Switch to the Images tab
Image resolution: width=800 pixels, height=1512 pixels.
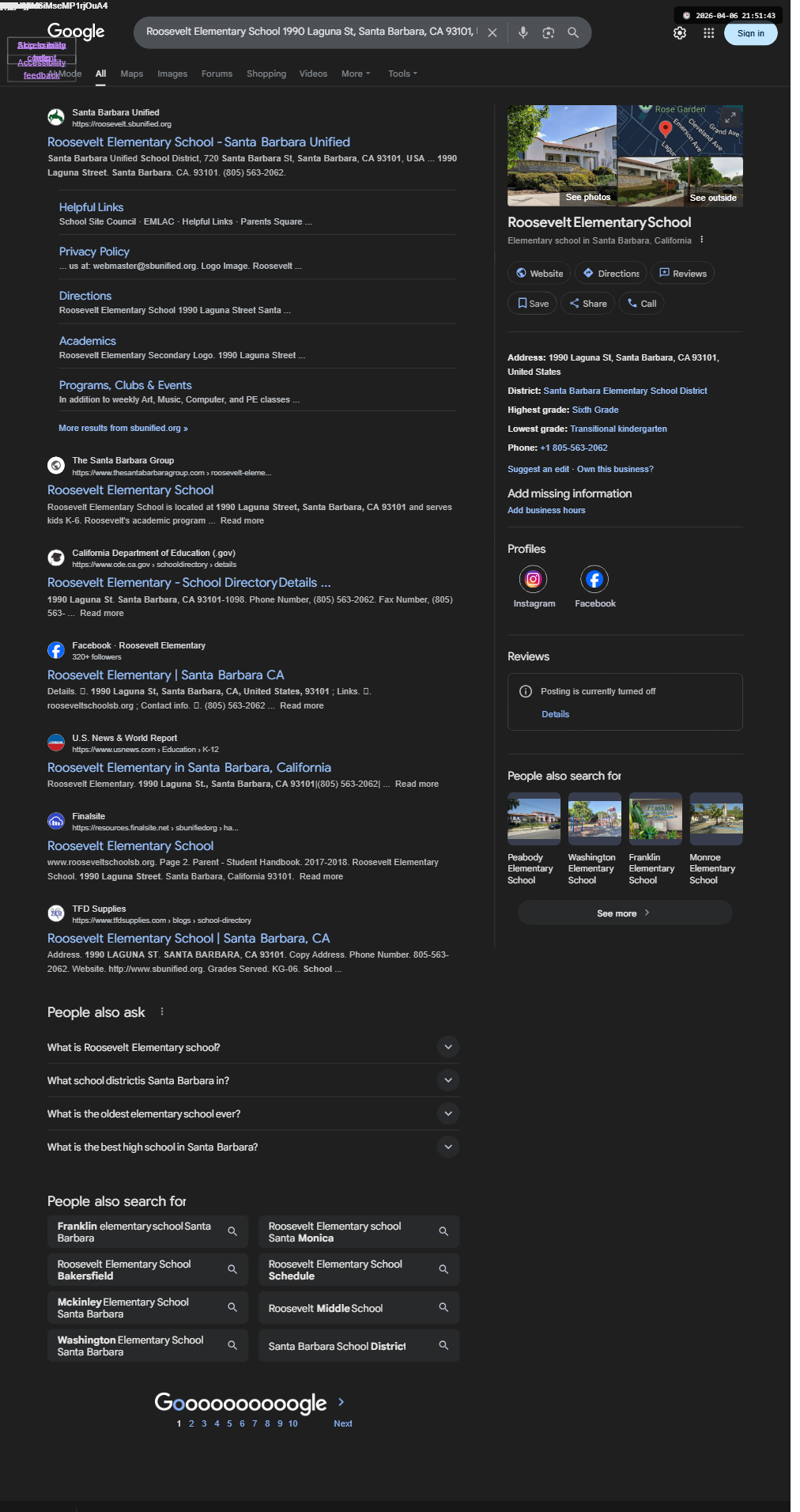coord(172,74)
